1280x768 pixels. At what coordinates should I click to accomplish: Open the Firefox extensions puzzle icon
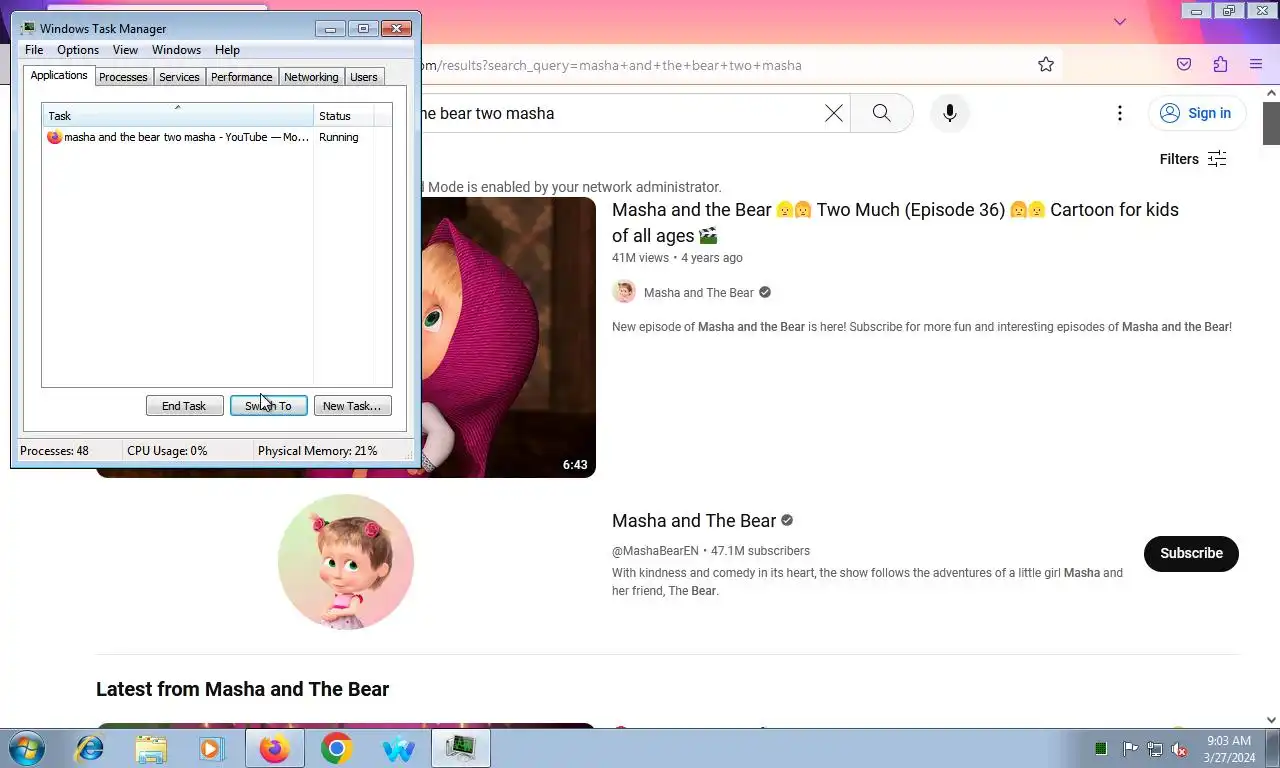point(1220,65)
